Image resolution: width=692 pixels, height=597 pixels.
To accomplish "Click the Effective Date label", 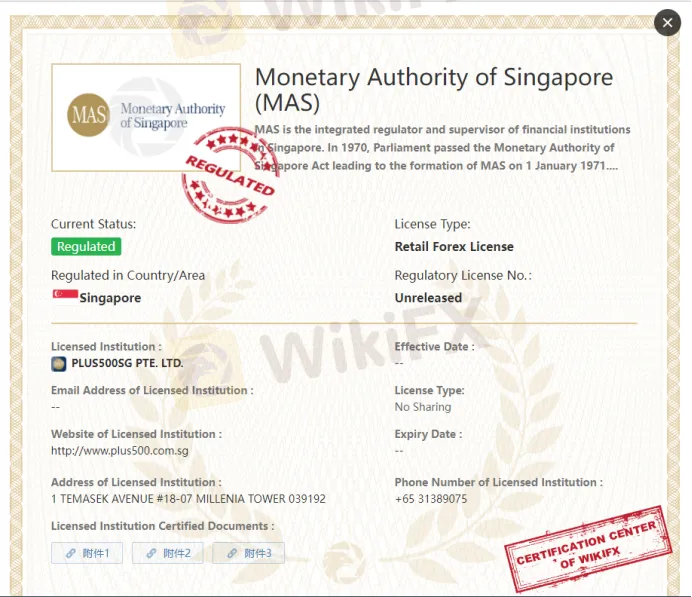I will pyautogui.click(x=434, y=347).
